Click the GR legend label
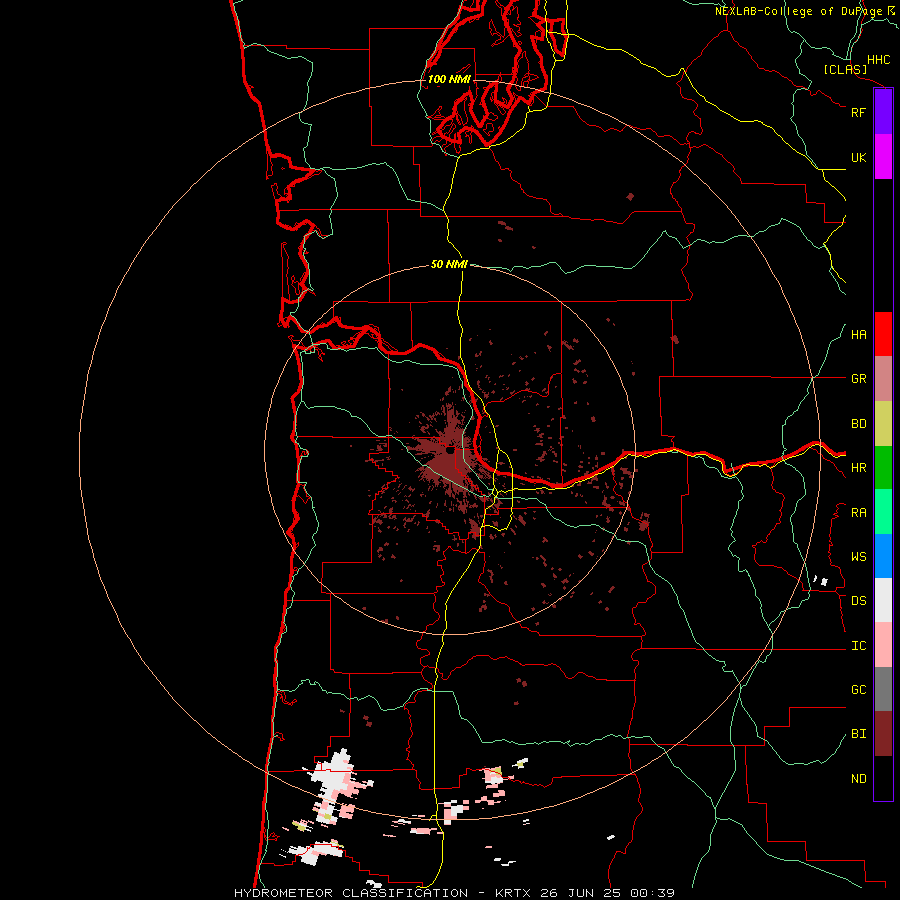This screenshot has width=900, height=900. [x=858, y=379]
